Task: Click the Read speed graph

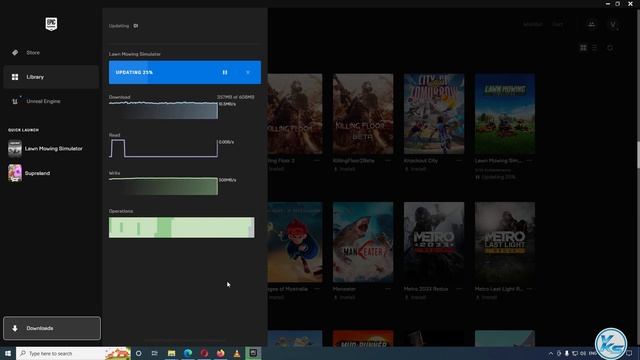Action: click(x=163, y=148)
